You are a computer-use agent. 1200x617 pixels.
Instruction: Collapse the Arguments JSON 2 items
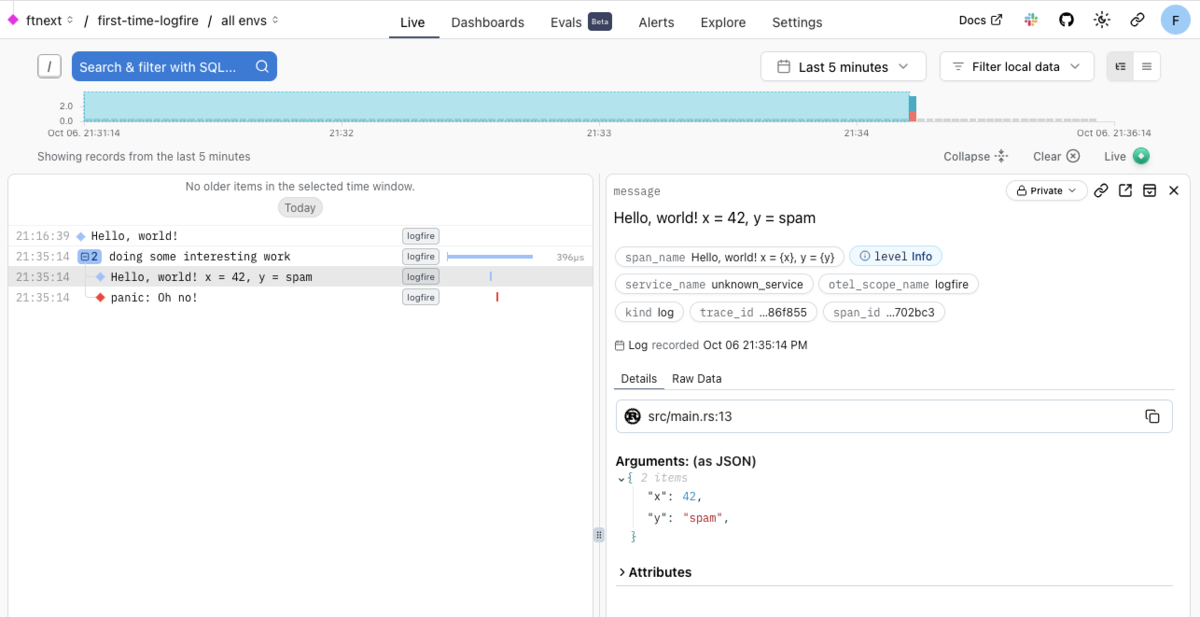tap(621, 478)
